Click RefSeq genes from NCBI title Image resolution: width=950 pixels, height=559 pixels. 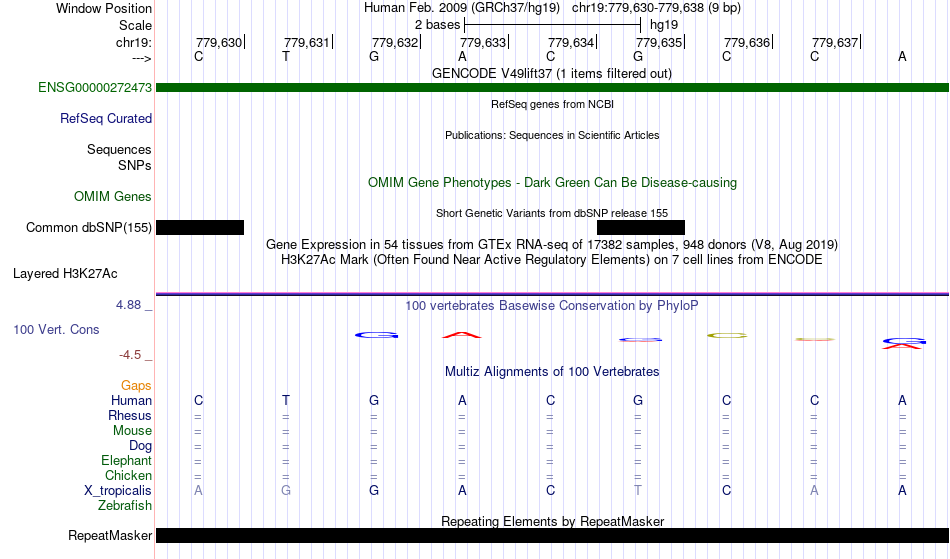click(552, 104)
